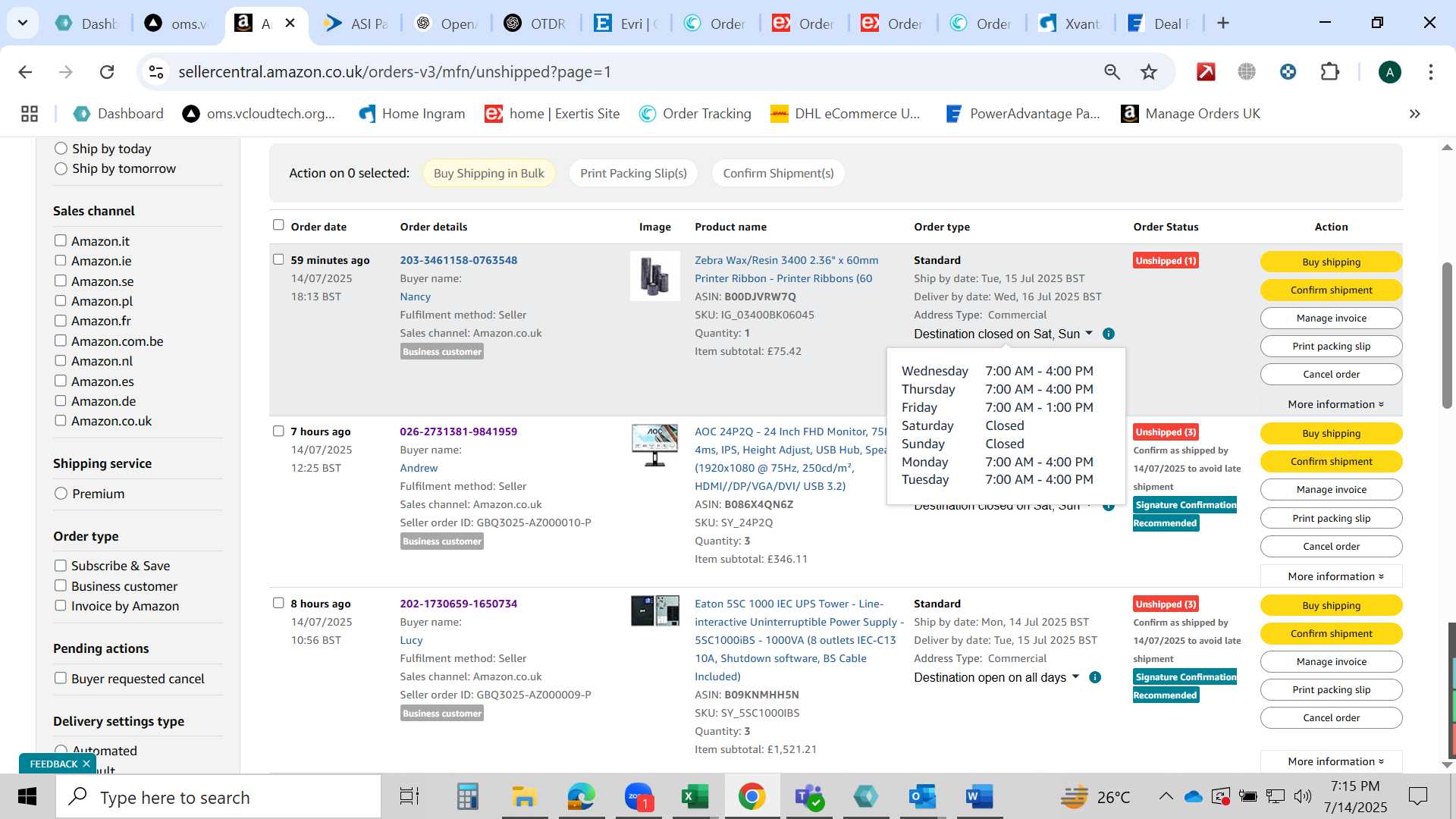Close the active Amazon tab
The image size is (1456, 819).
click(x=290, y=24)
